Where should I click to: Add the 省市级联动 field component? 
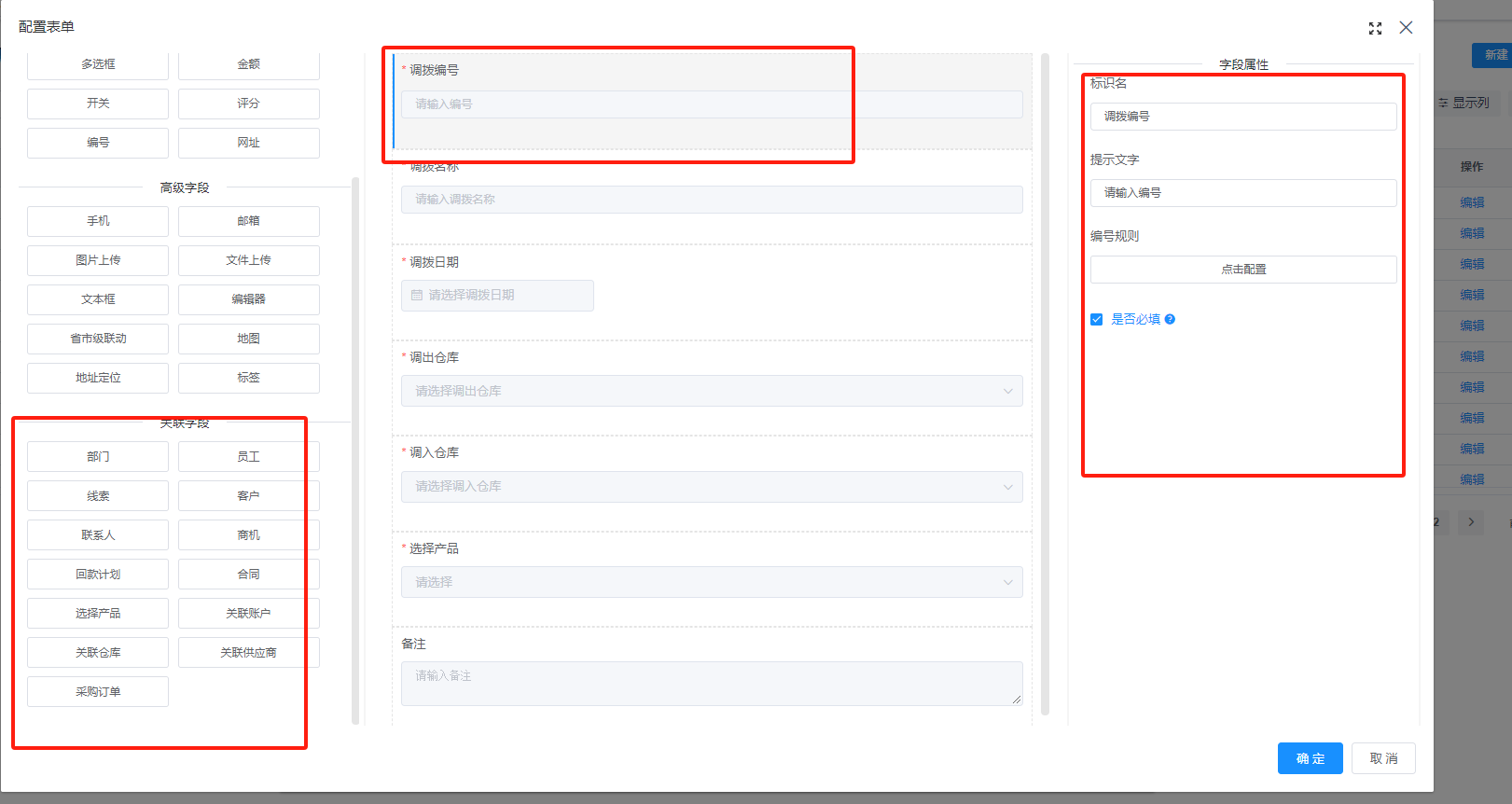(98, 339)
